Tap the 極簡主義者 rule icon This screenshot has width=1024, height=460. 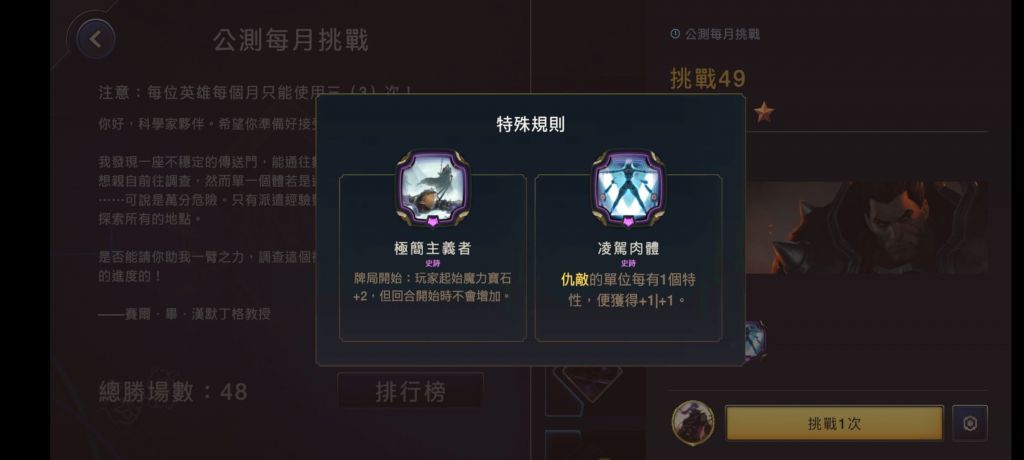coord(432,188)
